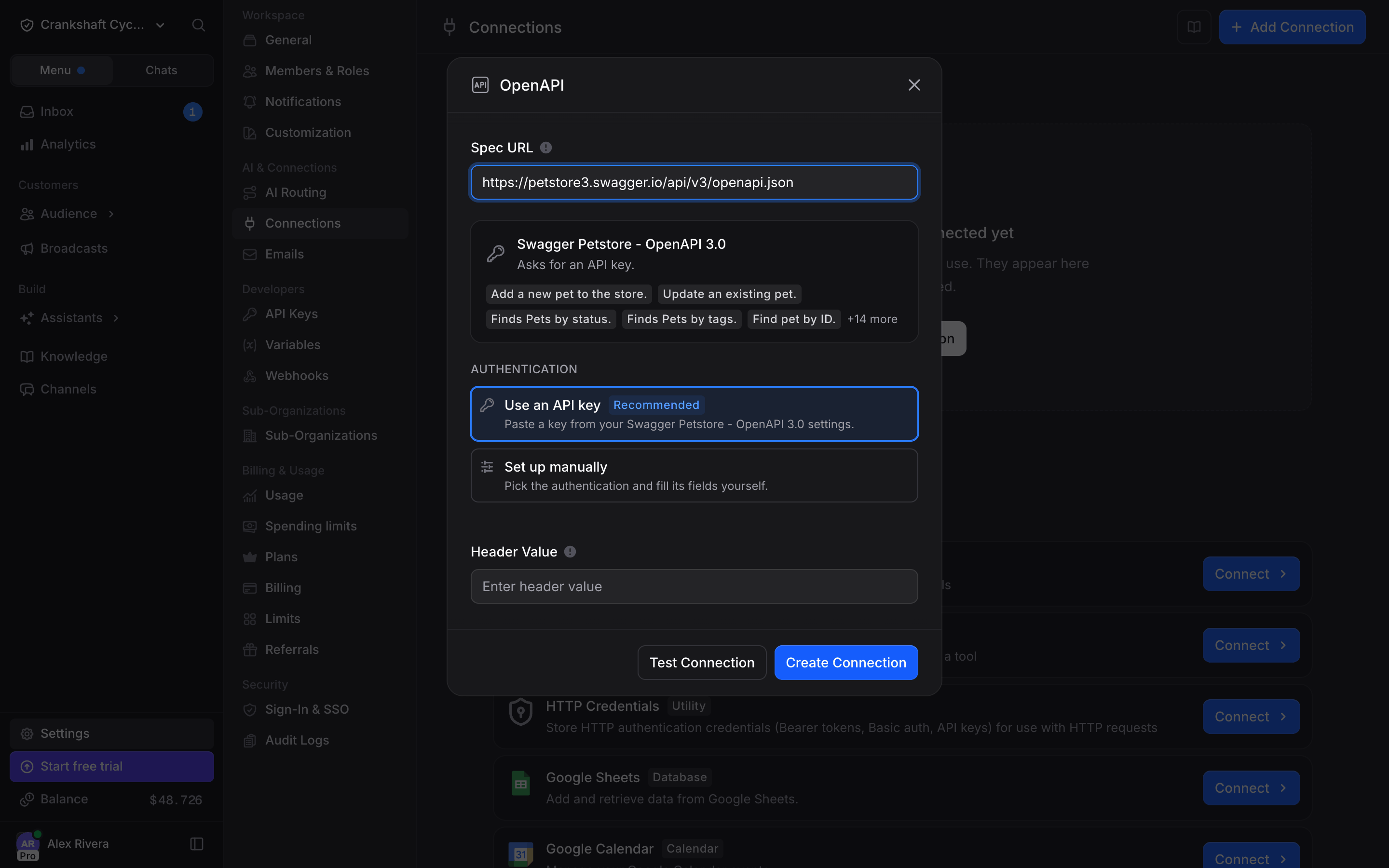
Task: Click the HTTP Credentials shield icon
Action: point(520,712)
